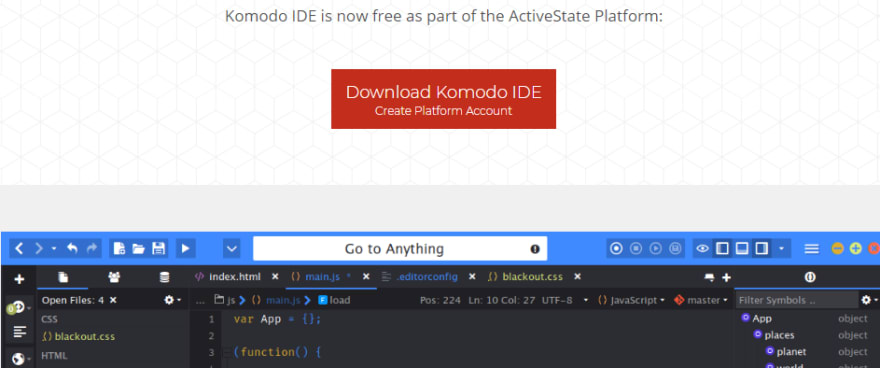Focus the Go to Anything search field

pyautogui.click(x=400, y=249)
